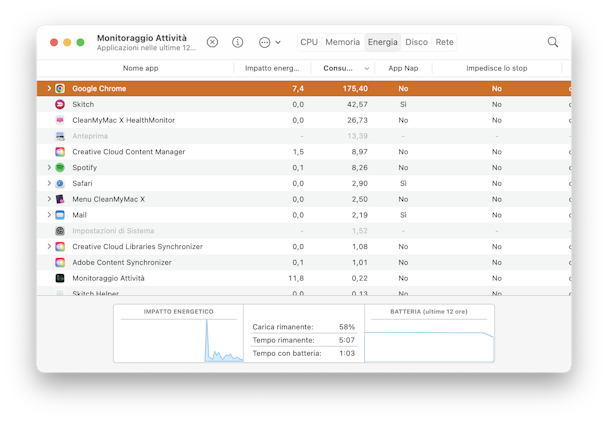Click the Creative Cloud Libraries Synchronizer icon
The image size is (608, 421).
60,247
